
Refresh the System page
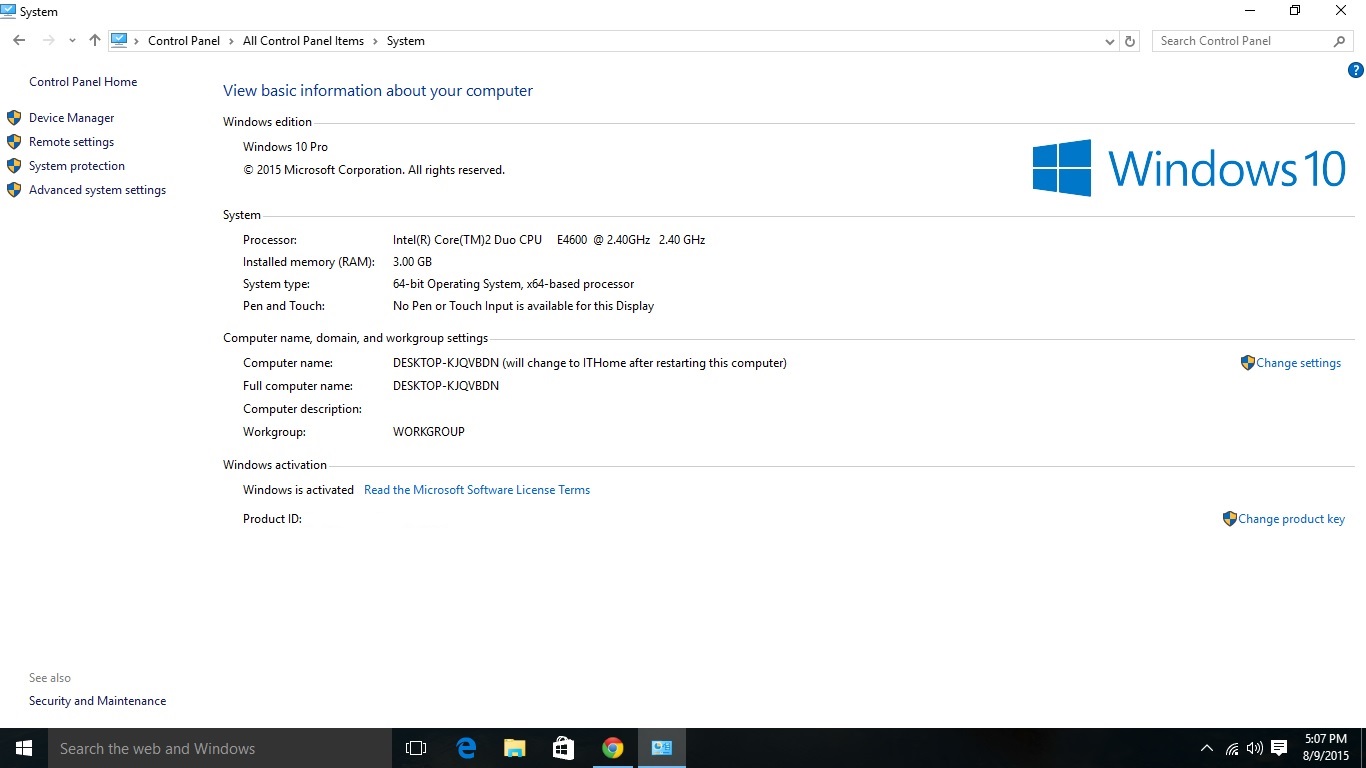coord(1130,41)
